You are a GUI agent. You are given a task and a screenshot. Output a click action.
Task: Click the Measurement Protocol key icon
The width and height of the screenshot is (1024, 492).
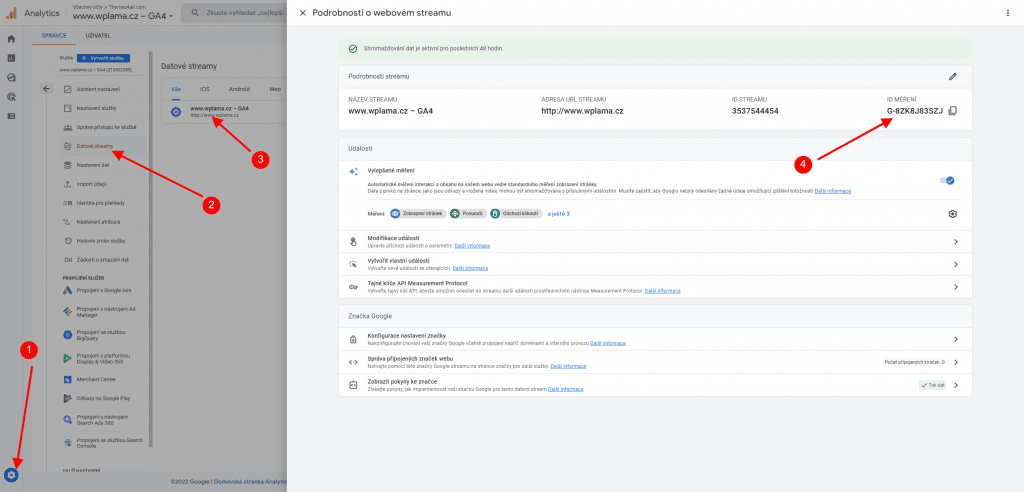[x=353, y=287]
